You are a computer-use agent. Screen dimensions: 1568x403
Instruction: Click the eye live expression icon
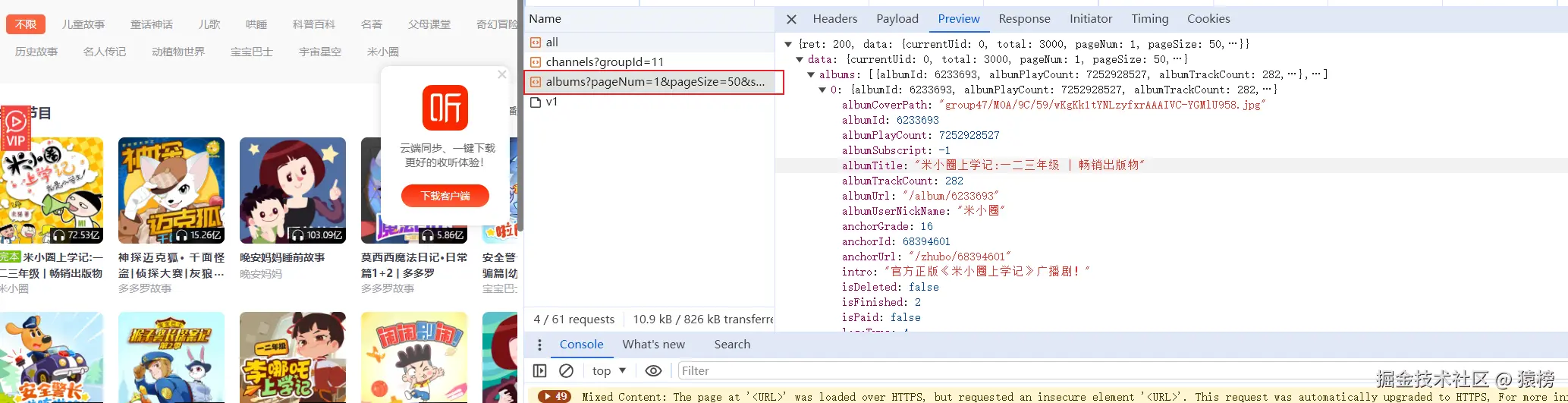(x=653, y=371)
